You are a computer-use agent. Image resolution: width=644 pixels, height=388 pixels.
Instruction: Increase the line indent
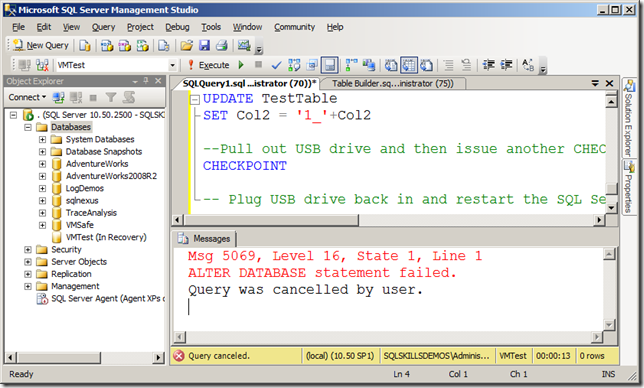coord(506,65)
